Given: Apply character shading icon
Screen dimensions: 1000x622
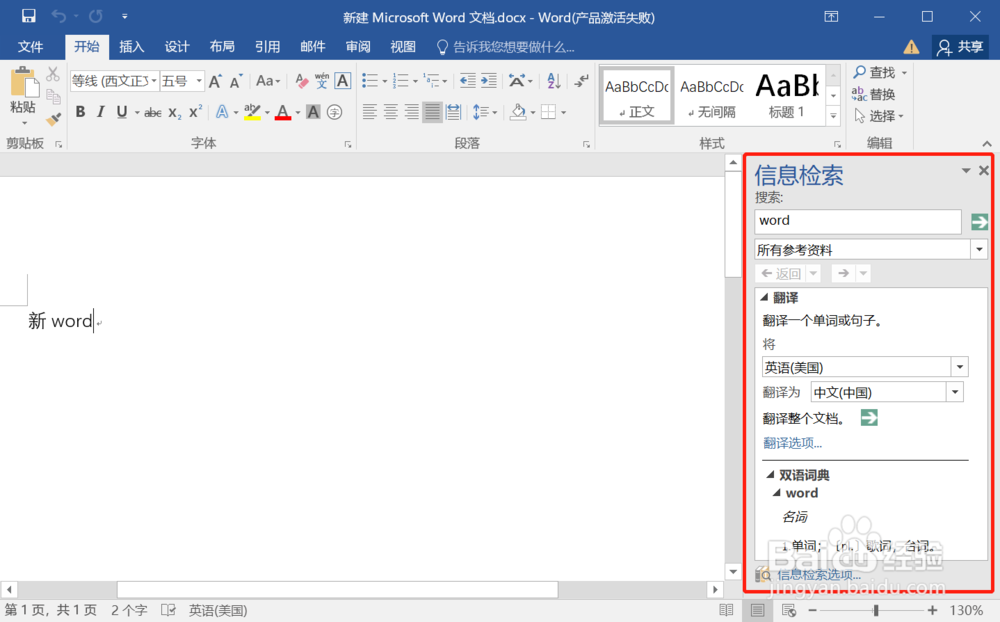Looking at the screenshot, I should click(x=313, y=112).
